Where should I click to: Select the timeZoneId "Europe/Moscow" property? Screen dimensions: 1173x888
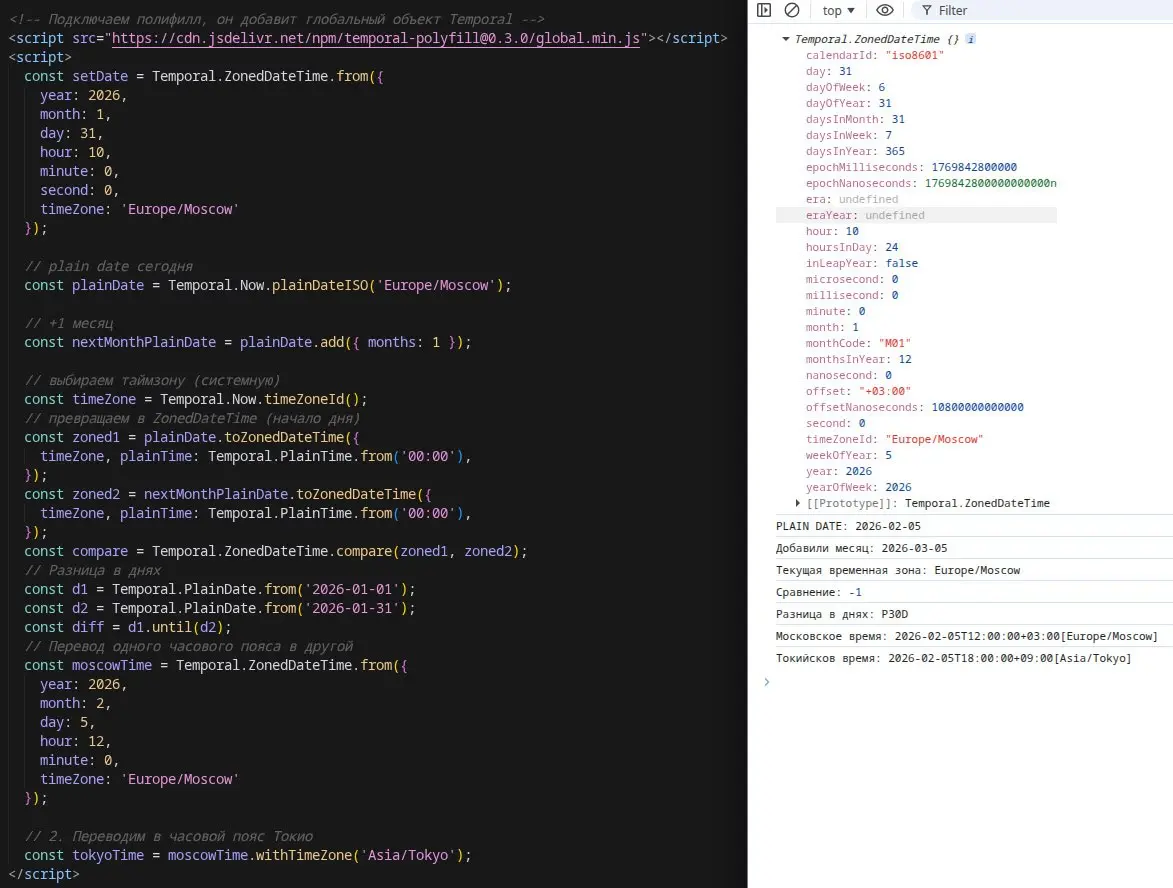895,440
